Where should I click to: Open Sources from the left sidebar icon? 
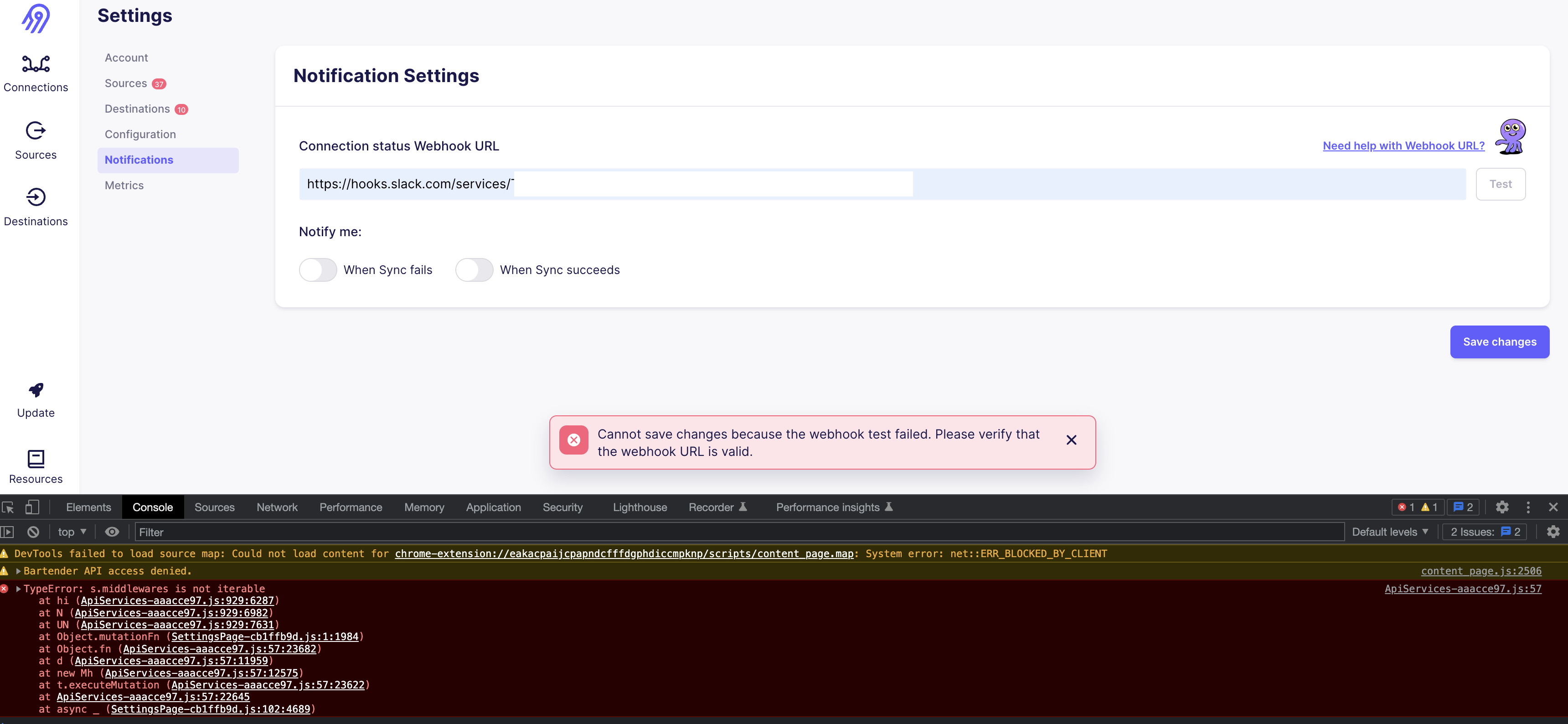(36, 130)
